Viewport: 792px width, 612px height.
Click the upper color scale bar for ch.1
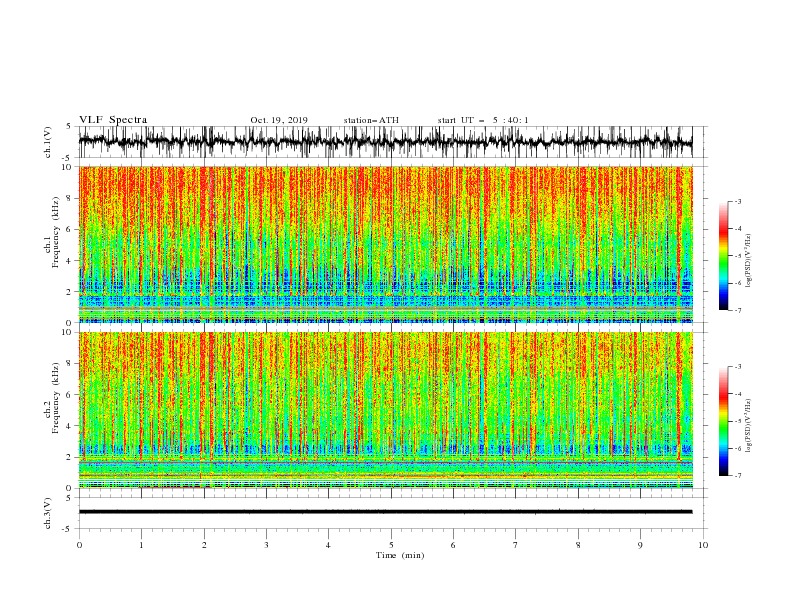point(723,256)
